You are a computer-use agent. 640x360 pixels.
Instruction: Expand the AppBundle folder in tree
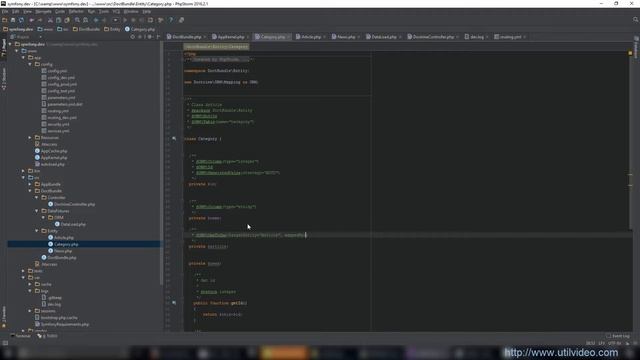tap(30, 184)
